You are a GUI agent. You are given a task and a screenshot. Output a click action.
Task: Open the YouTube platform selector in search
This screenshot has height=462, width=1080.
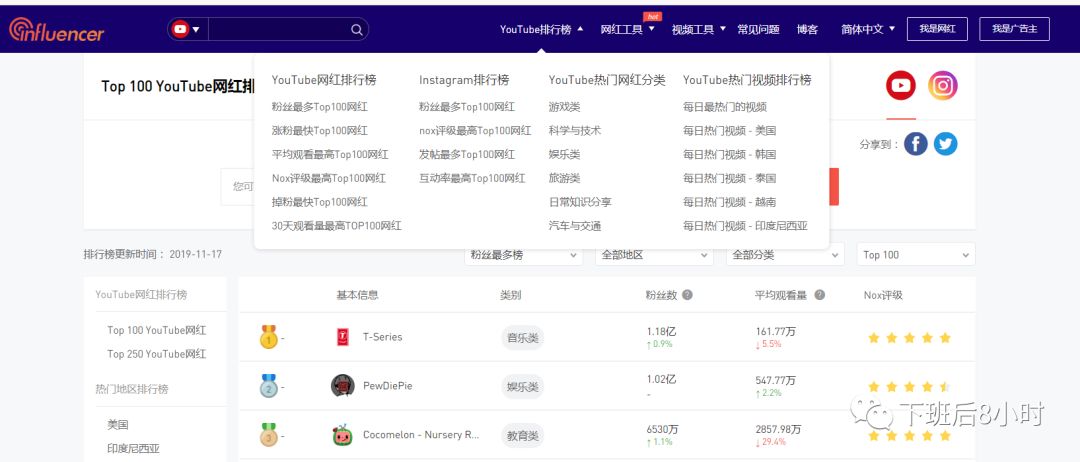[x=187, y=29]
